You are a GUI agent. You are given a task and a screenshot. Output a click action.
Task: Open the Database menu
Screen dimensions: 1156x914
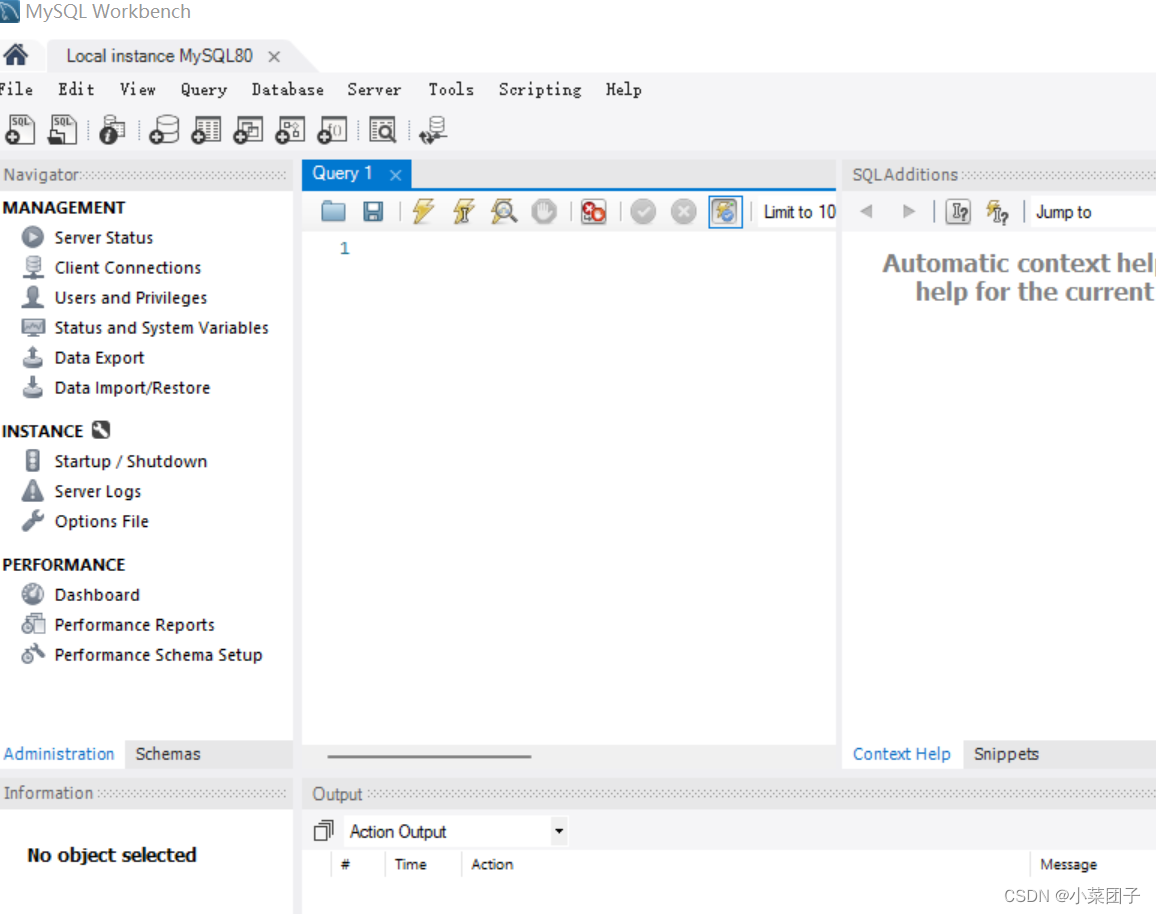288,89
